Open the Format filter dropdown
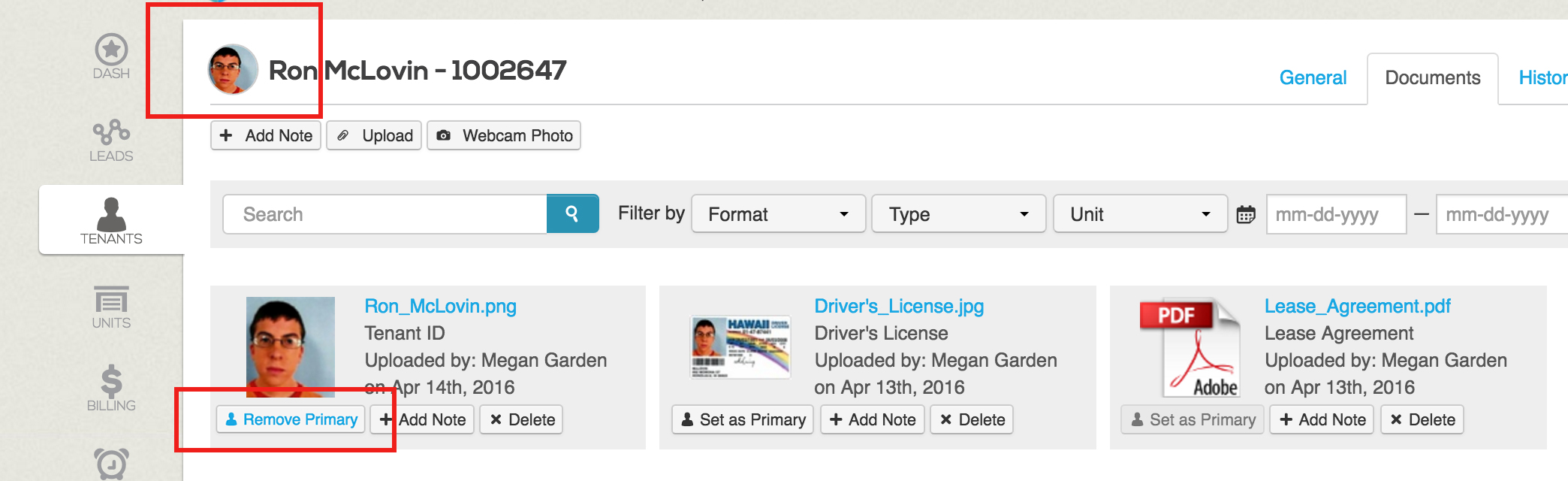The image size is (1568, 481). coord(779,214)
